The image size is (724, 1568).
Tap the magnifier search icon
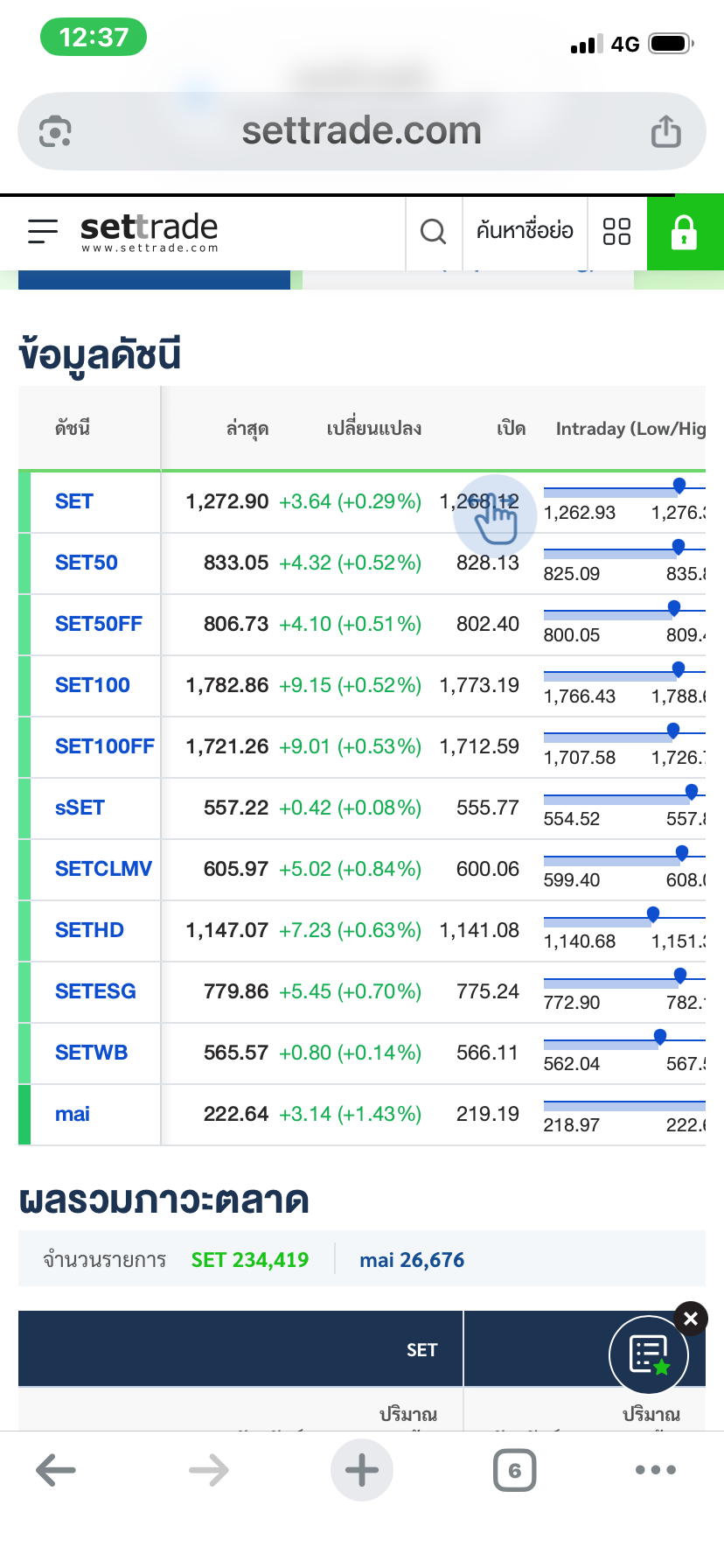[x=433, y=232]
